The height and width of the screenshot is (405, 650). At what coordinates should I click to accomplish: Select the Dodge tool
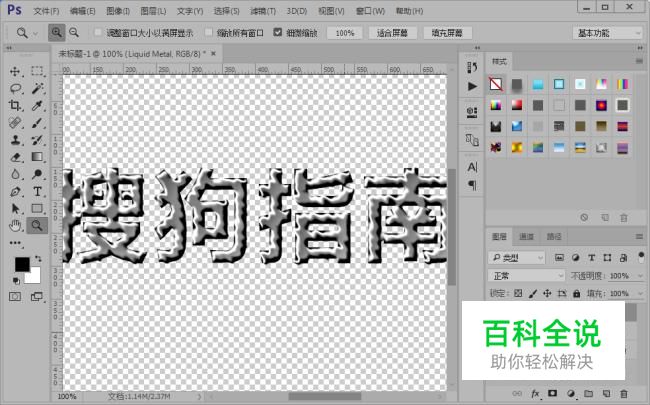point(37,174)
